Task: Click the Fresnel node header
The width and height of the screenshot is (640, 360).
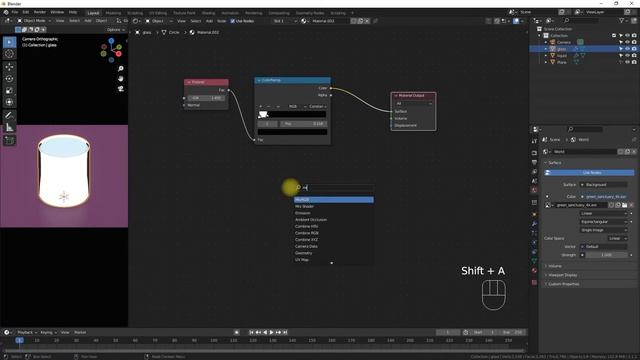Action: point(206,82)
